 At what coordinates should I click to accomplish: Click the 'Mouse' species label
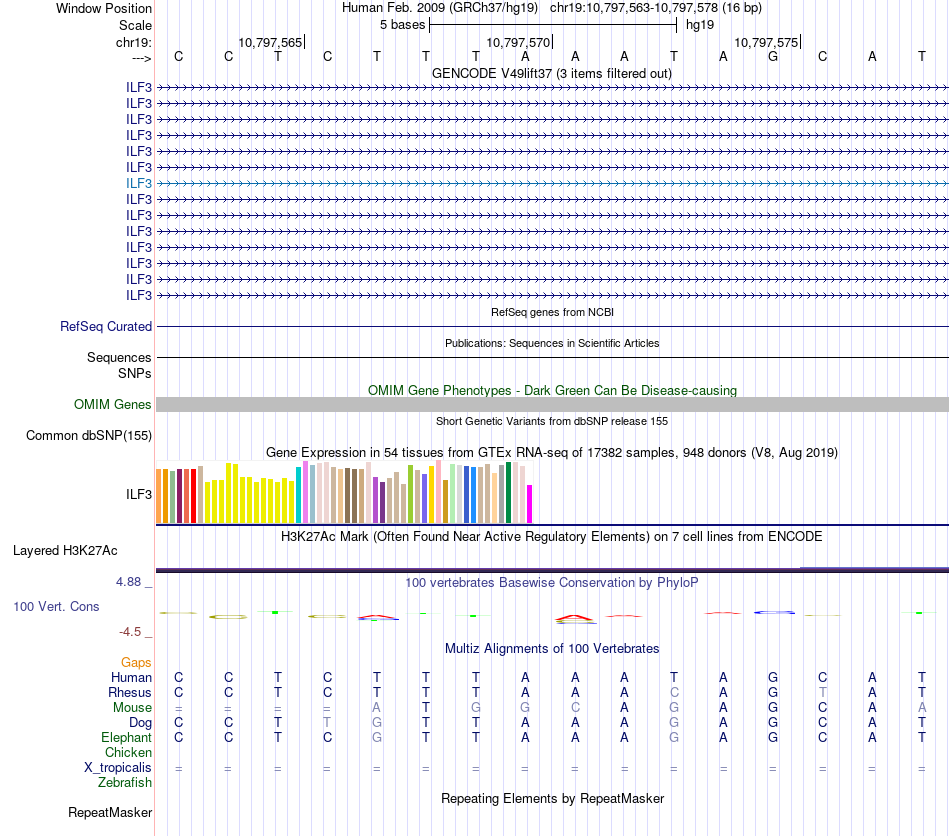[132, 708]
